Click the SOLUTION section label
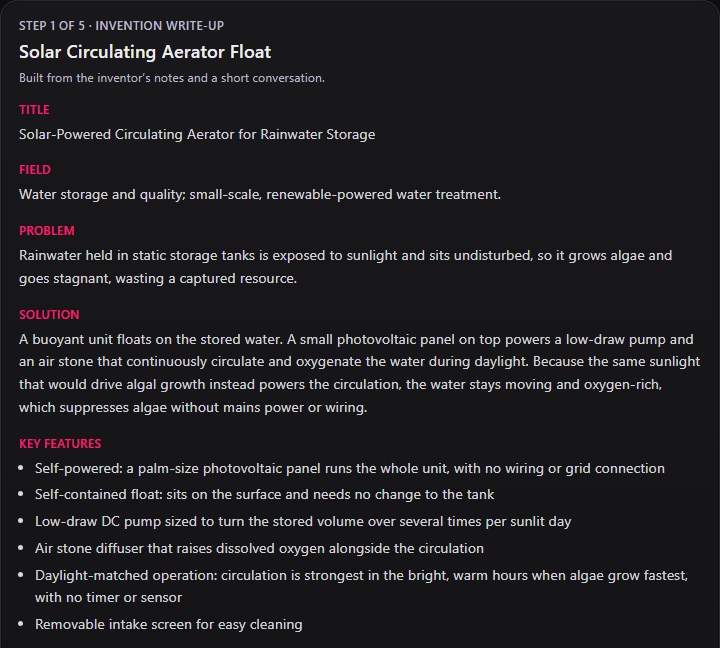Image resolution: width=720 pixels, height=648 pixels. pyautogui.click(x=49, y=315)
